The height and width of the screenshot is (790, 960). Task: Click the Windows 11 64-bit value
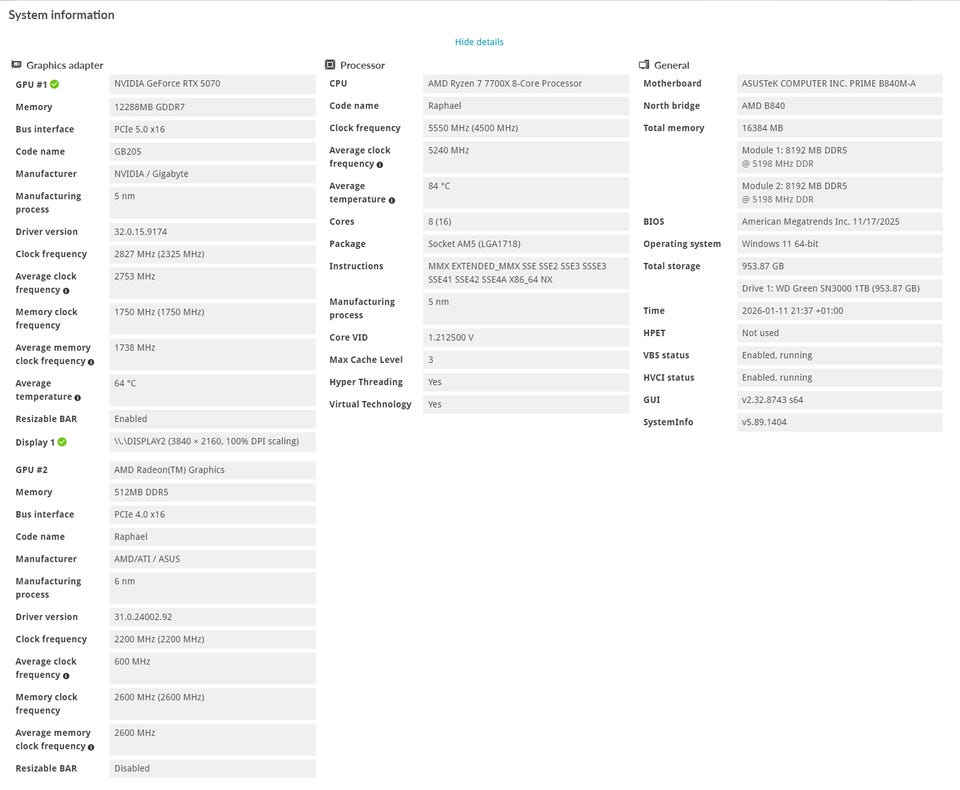[x=840, y=244]
